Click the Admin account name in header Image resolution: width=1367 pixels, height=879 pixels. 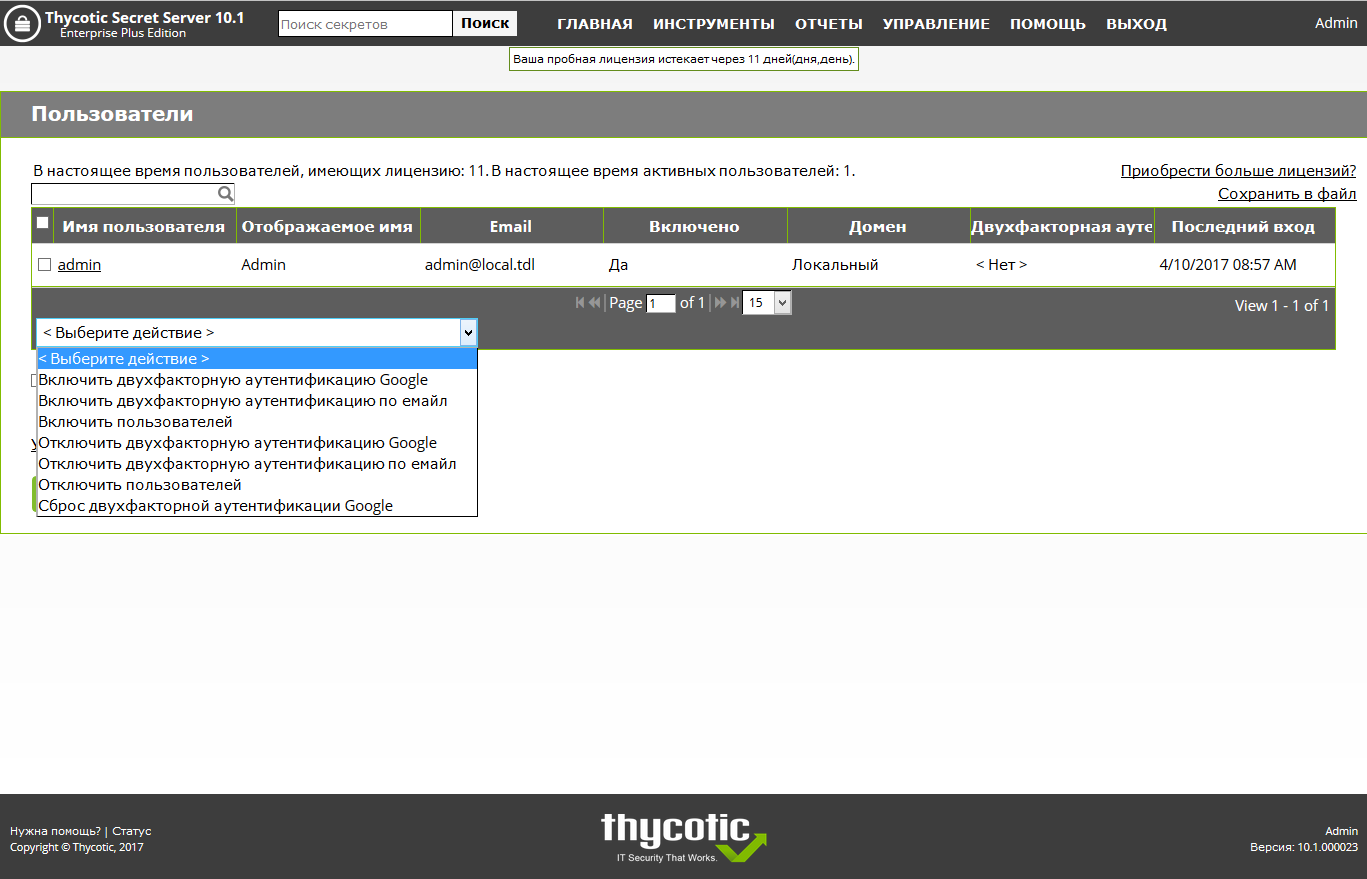click(1336, 23)
